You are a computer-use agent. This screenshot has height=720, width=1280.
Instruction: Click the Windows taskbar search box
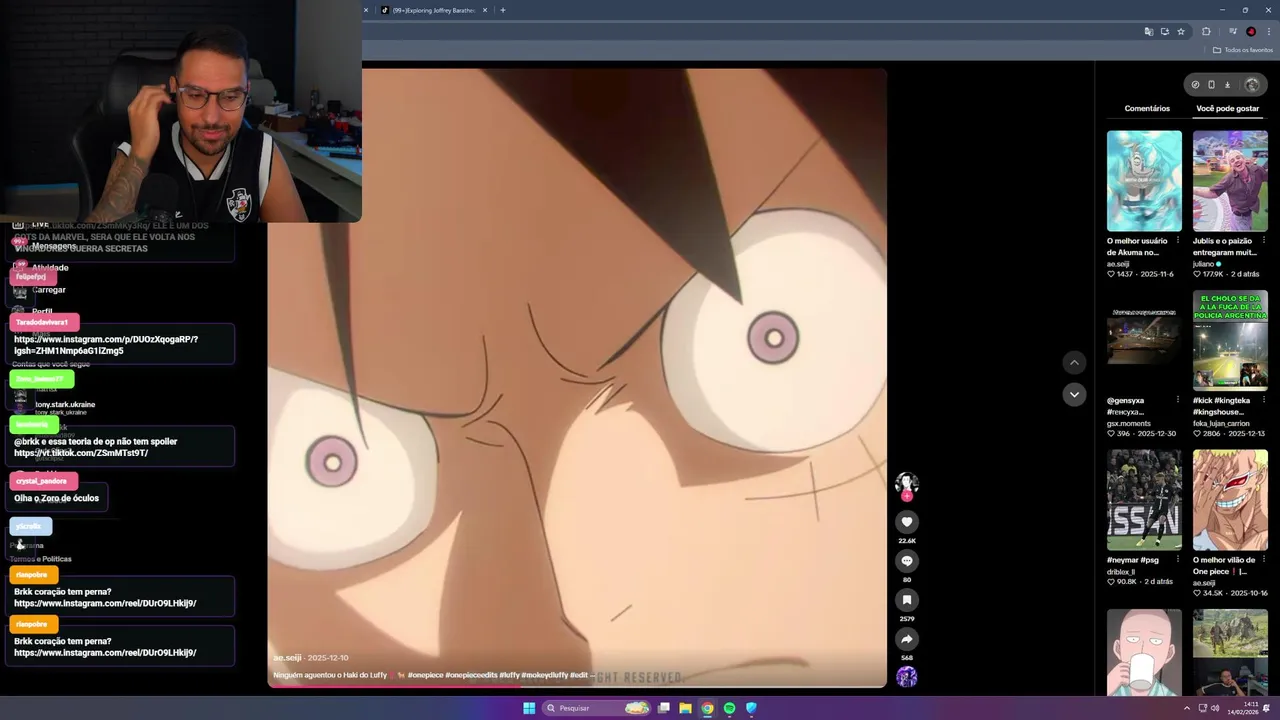[x=596, y=708]
